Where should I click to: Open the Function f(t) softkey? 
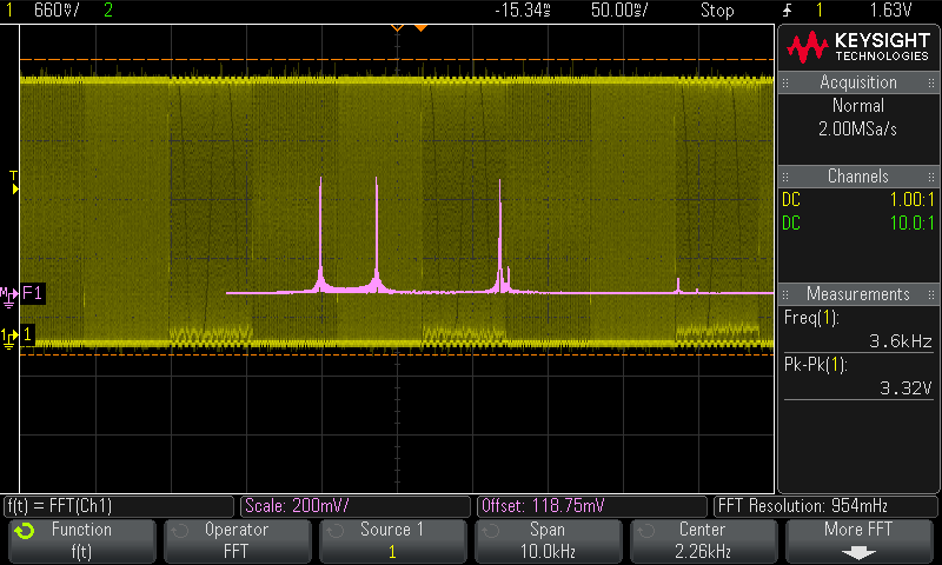coord(82,540)
